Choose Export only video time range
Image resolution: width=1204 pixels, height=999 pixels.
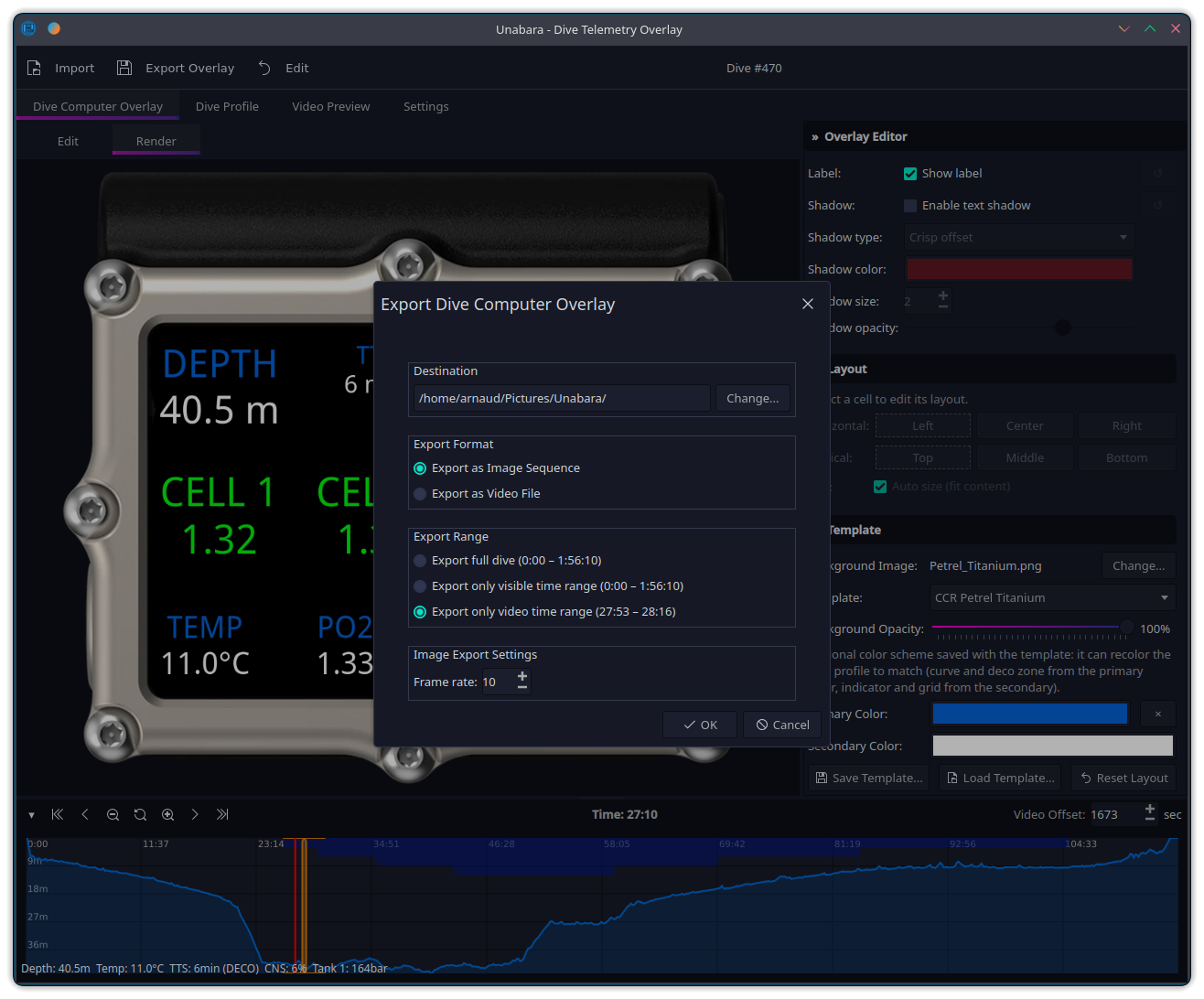pos(544,612)
